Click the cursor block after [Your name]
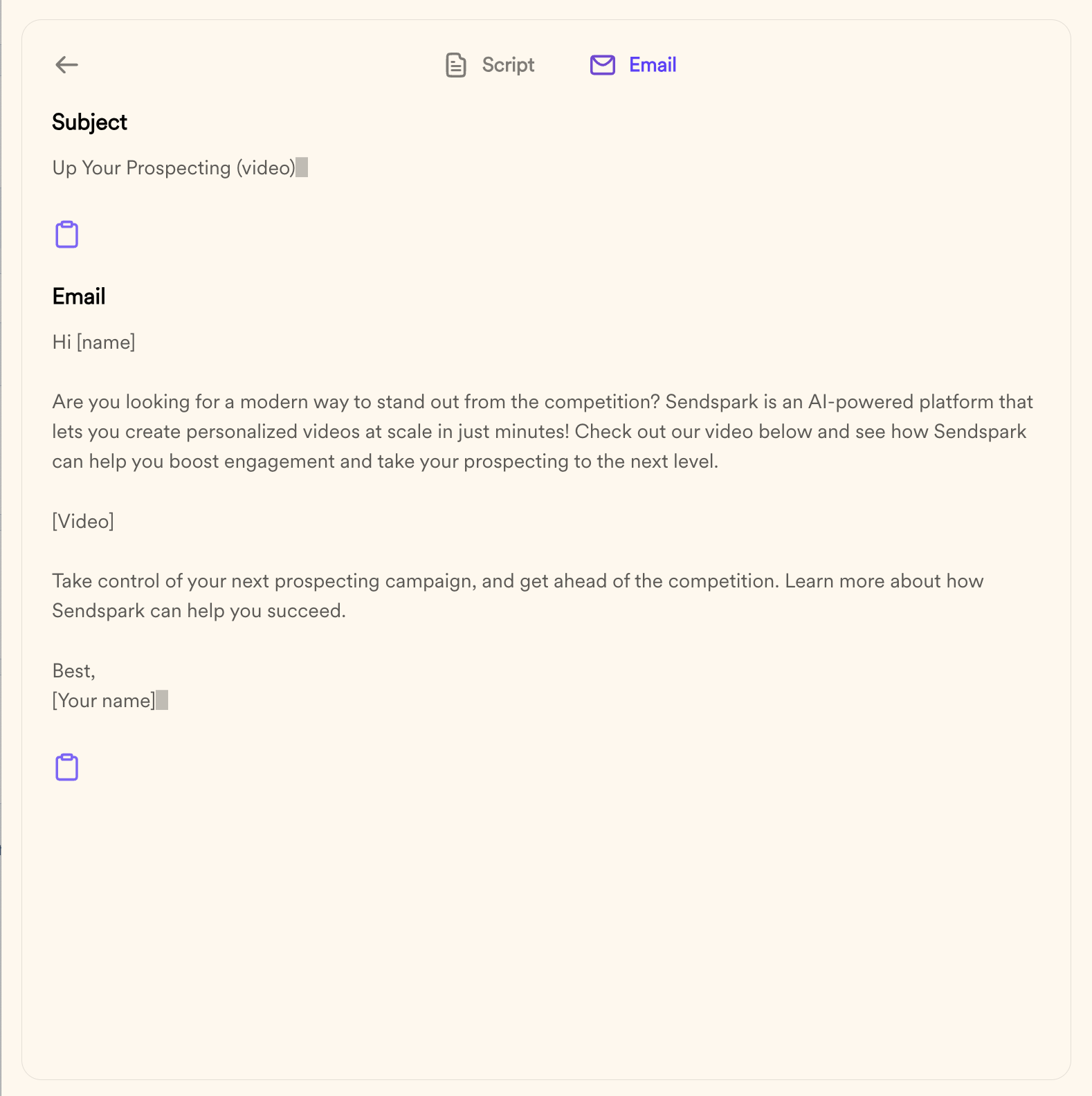 coord(162,700)
